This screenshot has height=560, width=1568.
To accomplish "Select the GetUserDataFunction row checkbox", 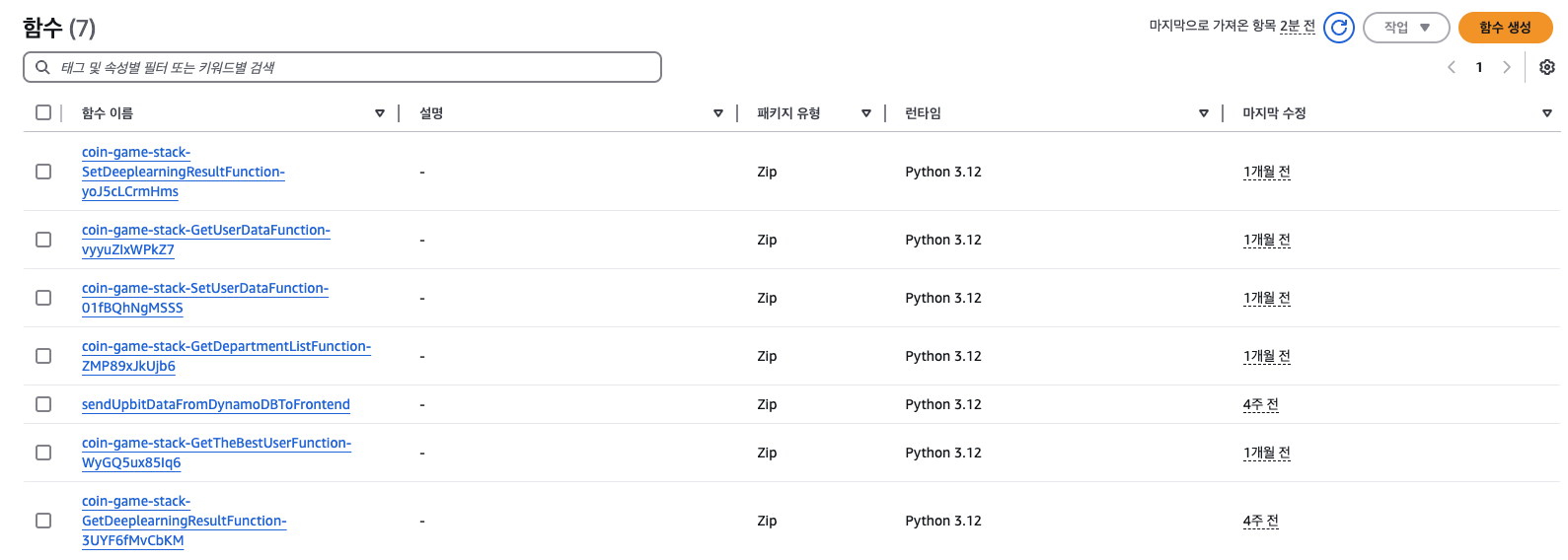I will point(43,240).
